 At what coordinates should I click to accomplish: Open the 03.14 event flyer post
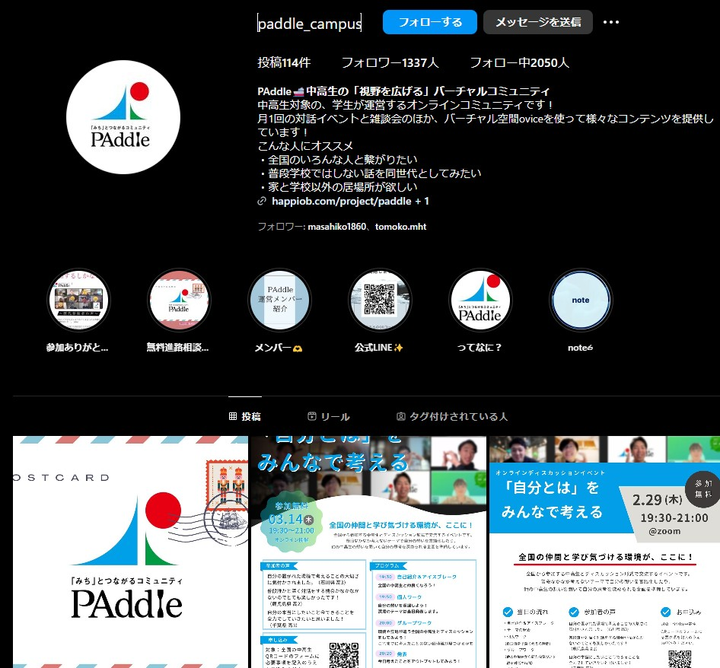click(368, 552)
